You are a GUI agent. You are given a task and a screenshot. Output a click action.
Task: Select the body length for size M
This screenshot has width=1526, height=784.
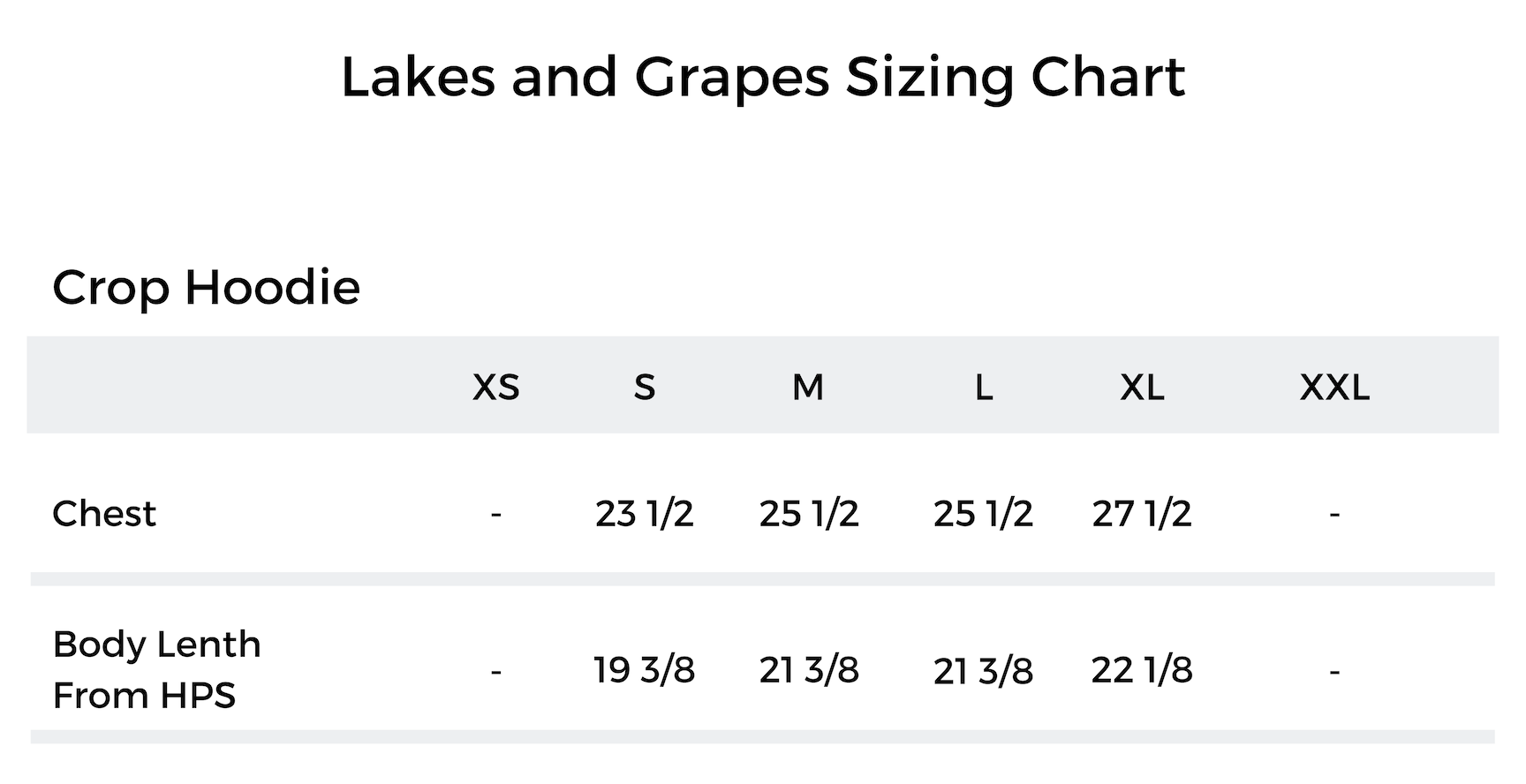click(809, 670)
